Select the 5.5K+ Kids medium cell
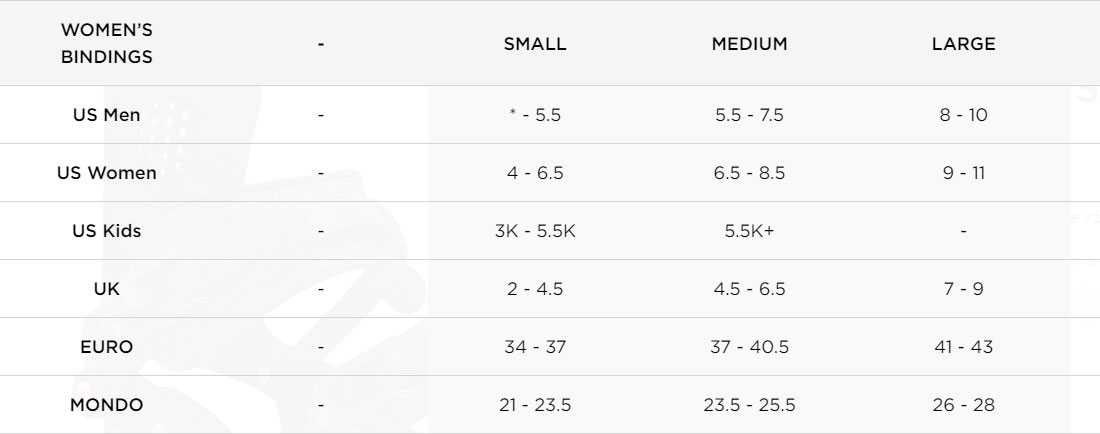The image size is (1100, 434). pos(749,231)
